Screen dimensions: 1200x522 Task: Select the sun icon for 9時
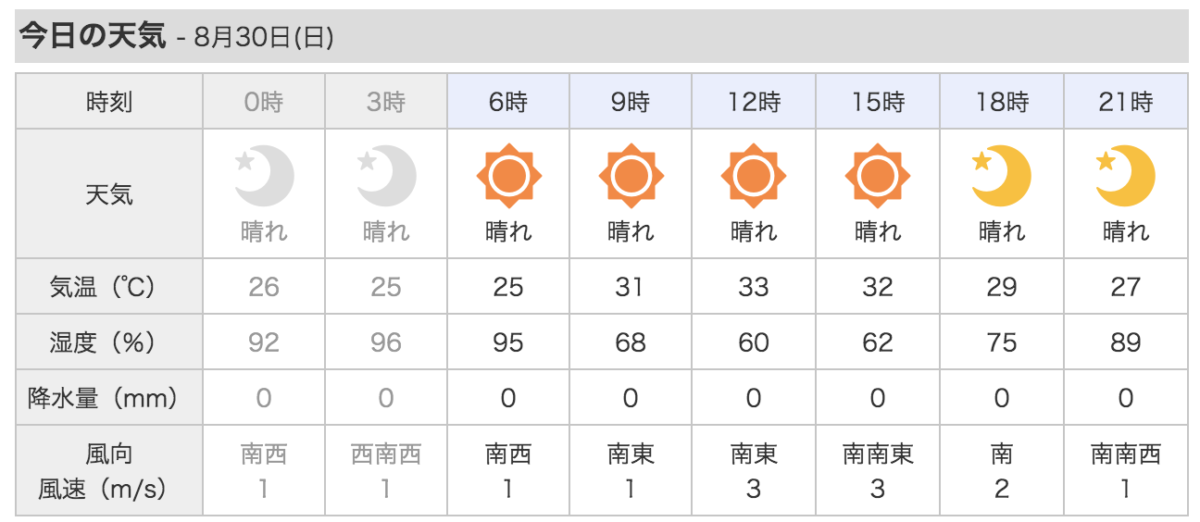631,177
